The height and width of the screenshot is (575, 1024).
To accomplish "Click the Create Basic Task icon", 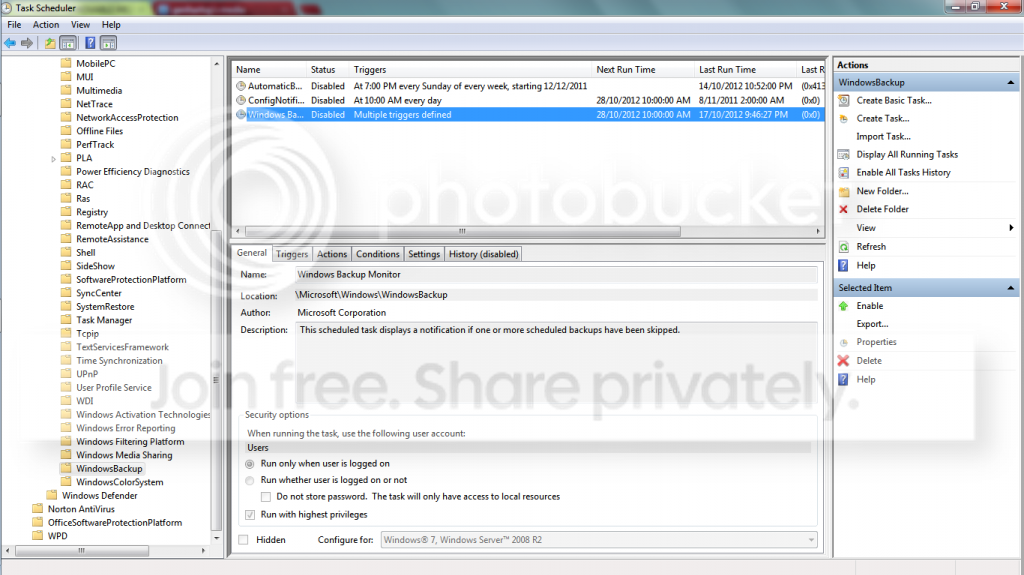I will pos(844,101).
